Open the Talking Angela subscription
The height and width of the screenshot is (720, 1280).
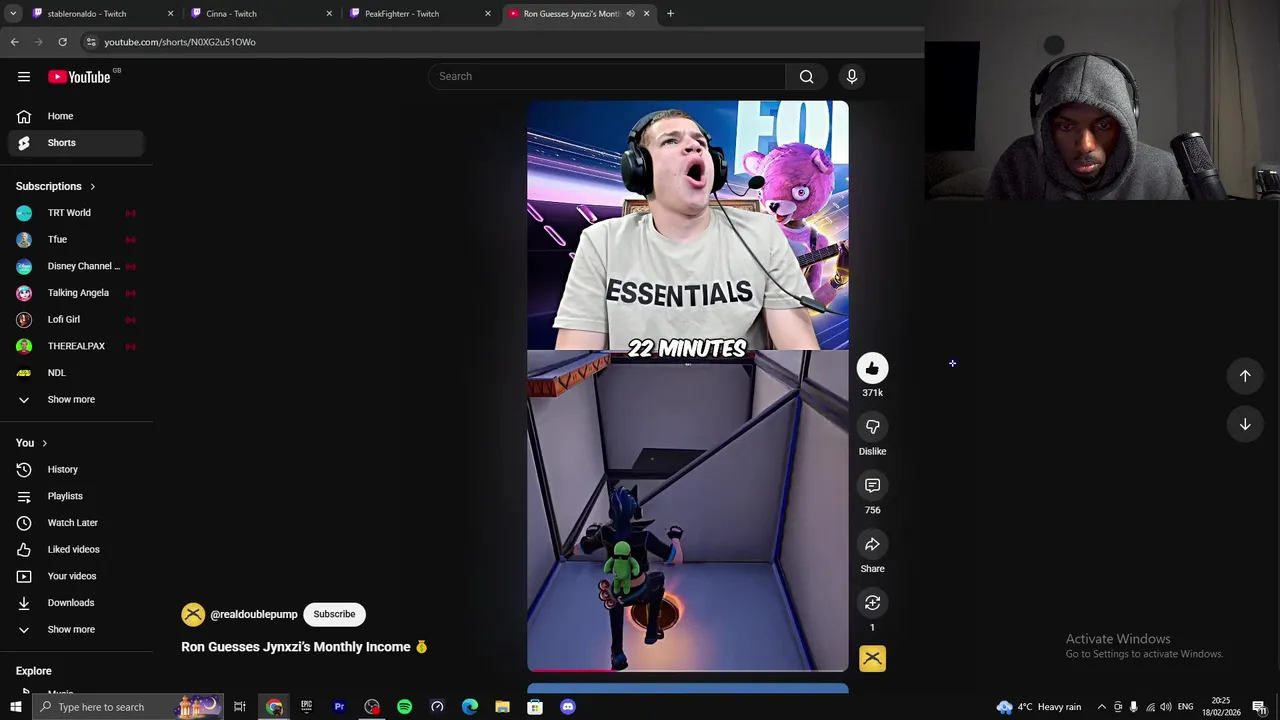point(76,293)
